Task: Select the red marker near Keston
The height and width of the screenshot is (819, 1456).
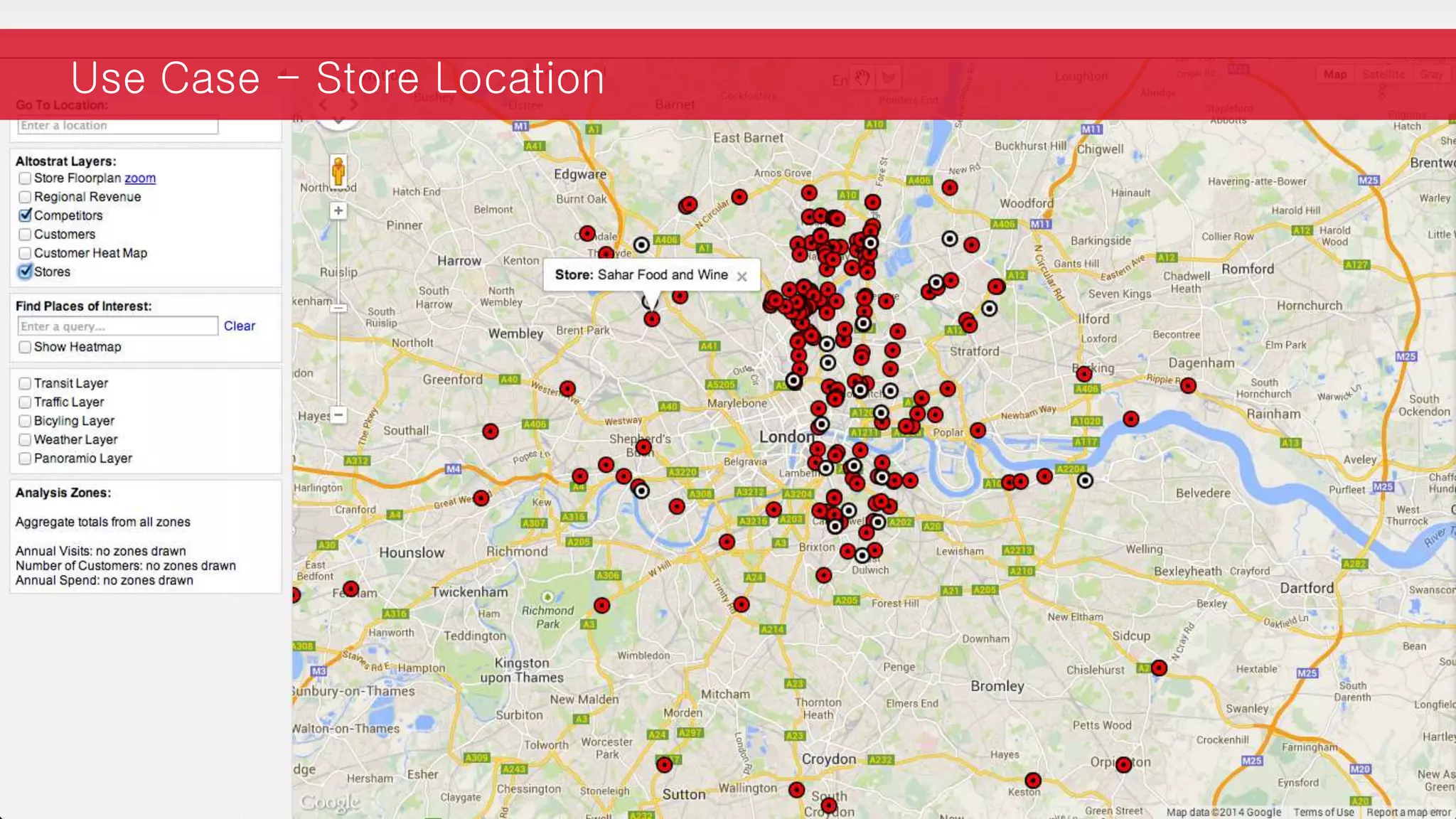Action: (x=1033, y=781)
